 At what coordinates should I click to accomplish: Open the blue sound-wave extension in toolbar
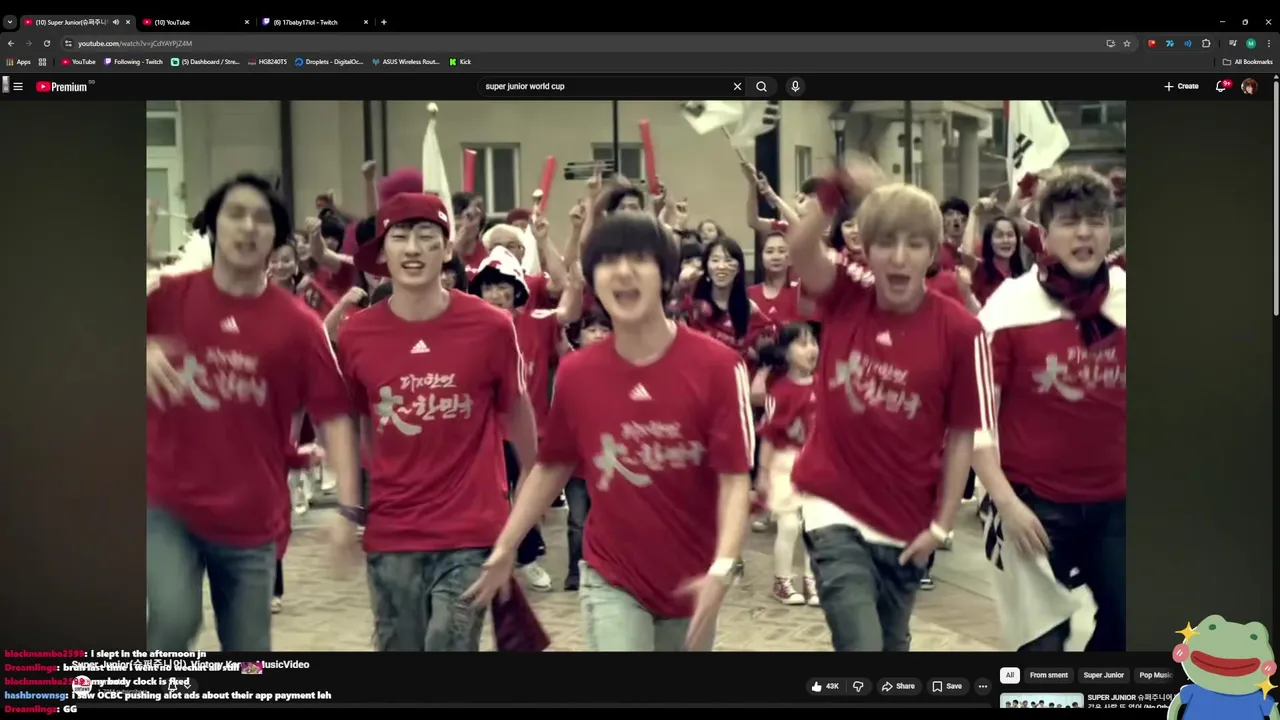tap(1188, 43)
